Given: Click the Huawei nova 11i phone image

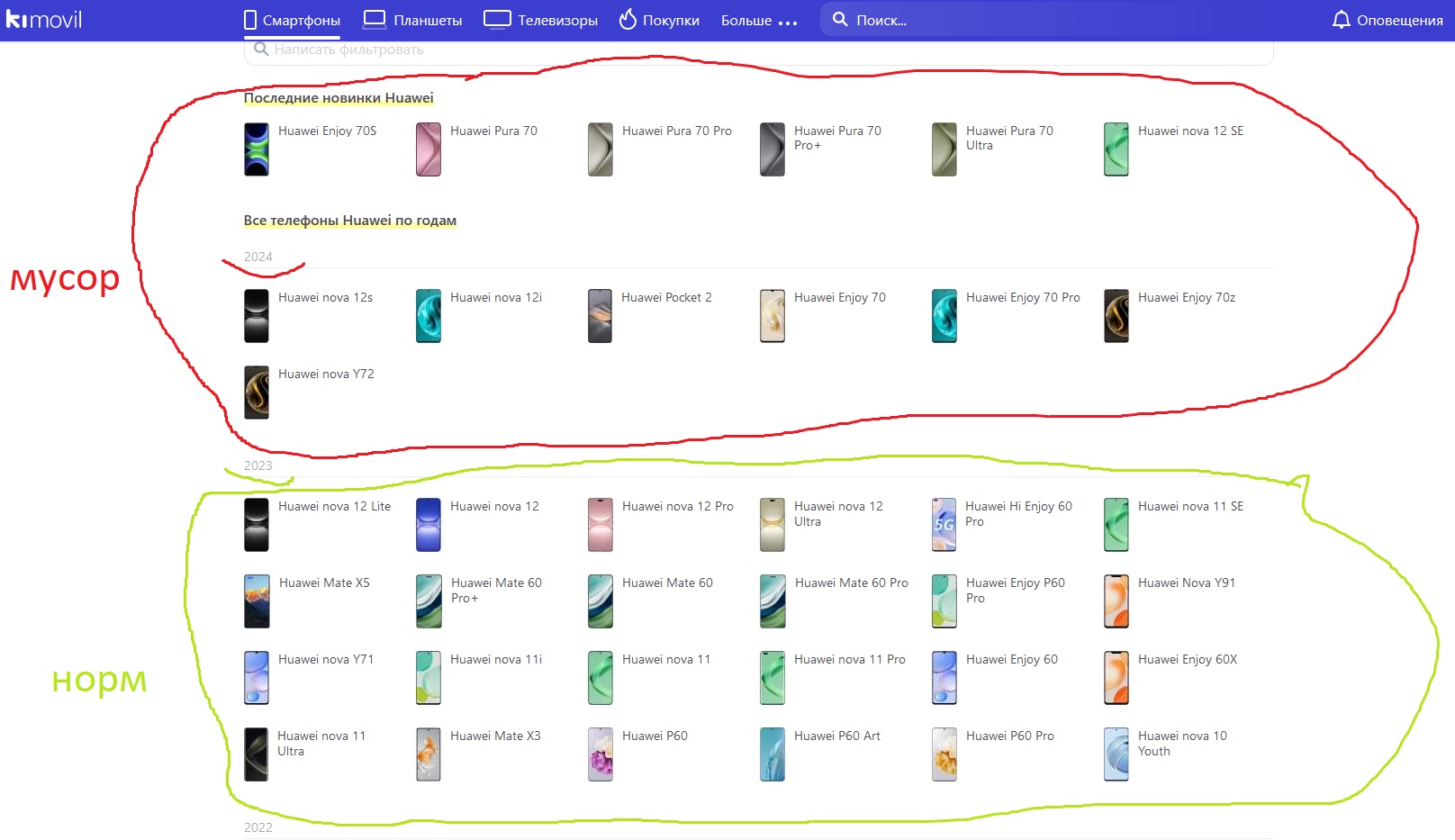Looking at the screenshot, I should 429,678.
